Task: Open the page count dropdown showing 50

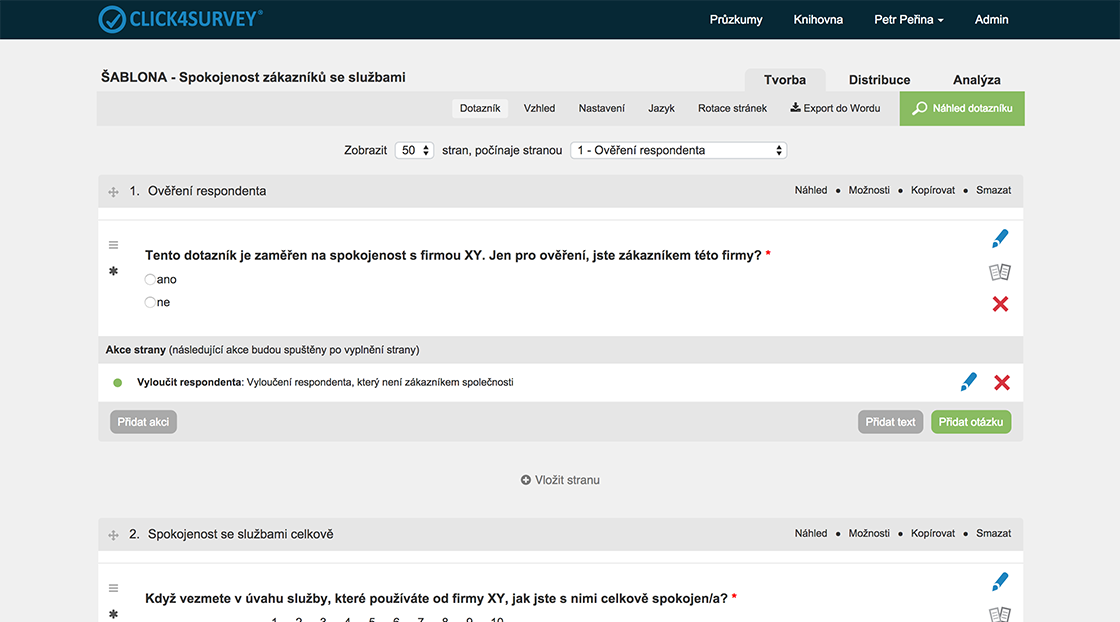Action: pyautogui.click(x=414, y=150)
